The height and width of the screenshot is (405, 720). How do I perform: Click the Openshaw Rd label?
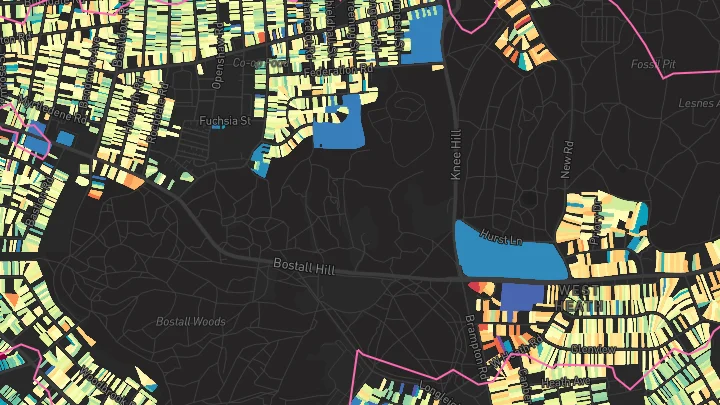[x=218, y=56]
